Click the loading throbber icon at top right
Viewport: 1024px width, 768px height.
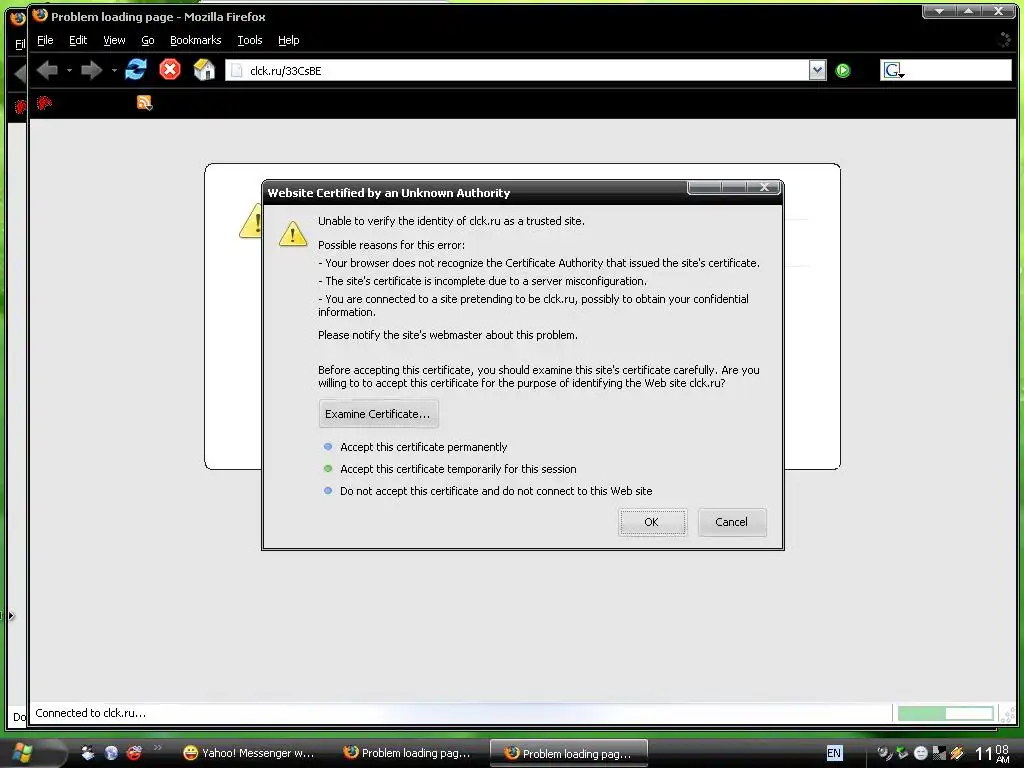(1004, 40)
